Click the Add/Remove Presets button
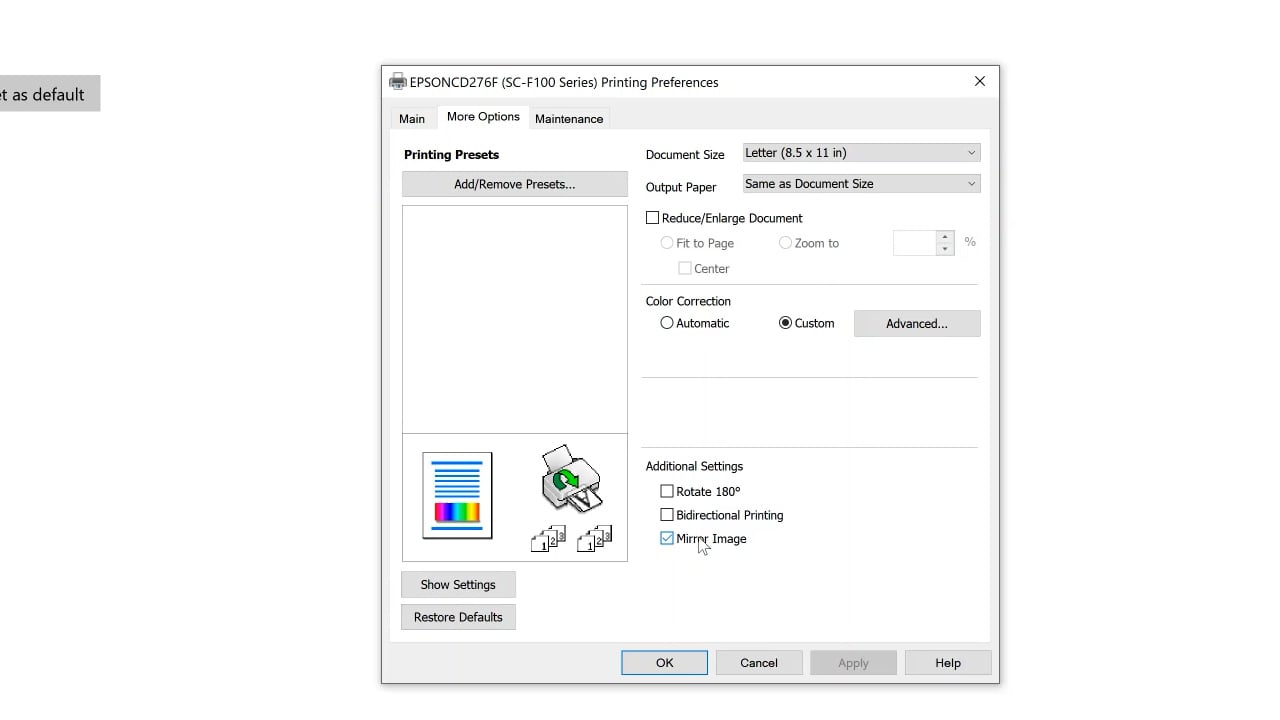The image size is (1280, 720). click(515, 184)
